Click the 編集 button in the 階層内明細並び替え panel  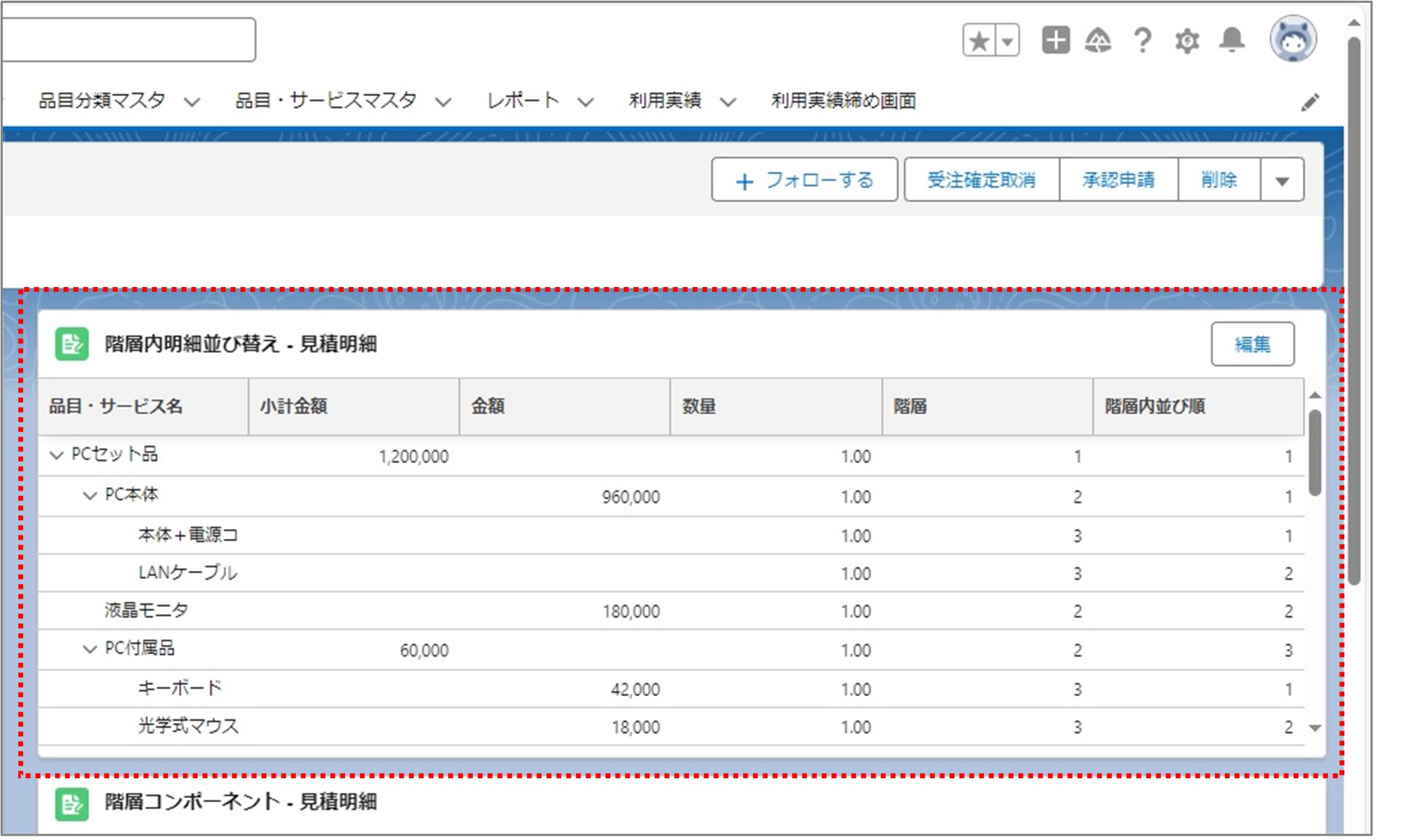tap(1252, 345)
